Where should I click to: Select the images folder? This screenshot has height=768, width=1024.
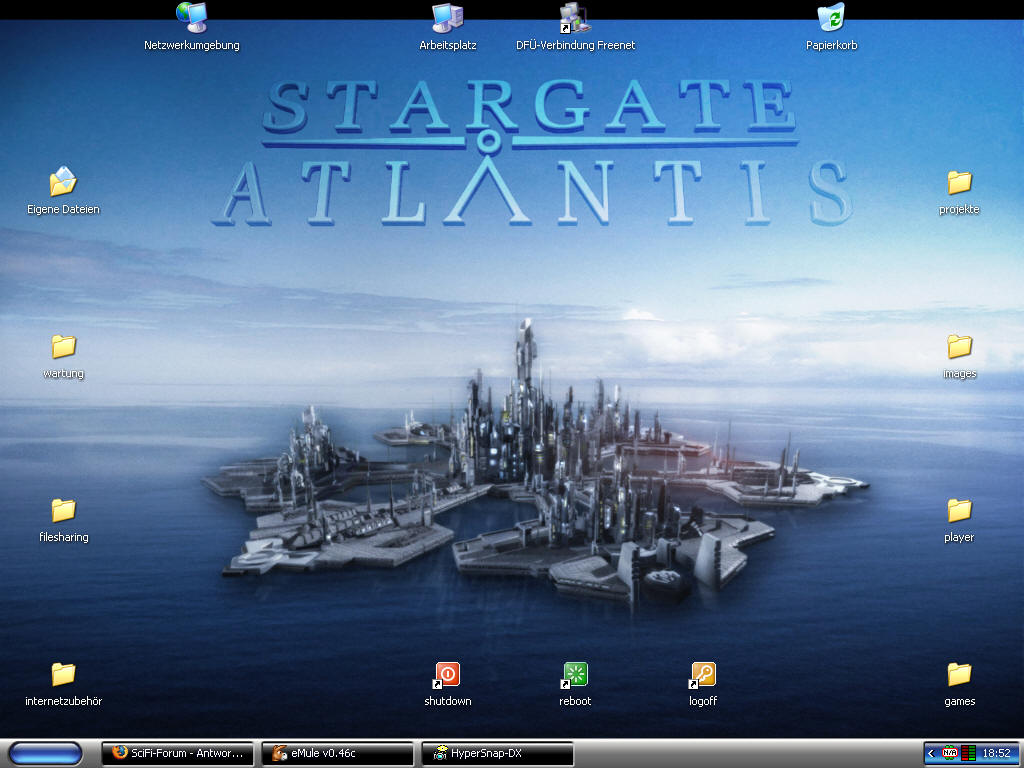click(959, 347)
